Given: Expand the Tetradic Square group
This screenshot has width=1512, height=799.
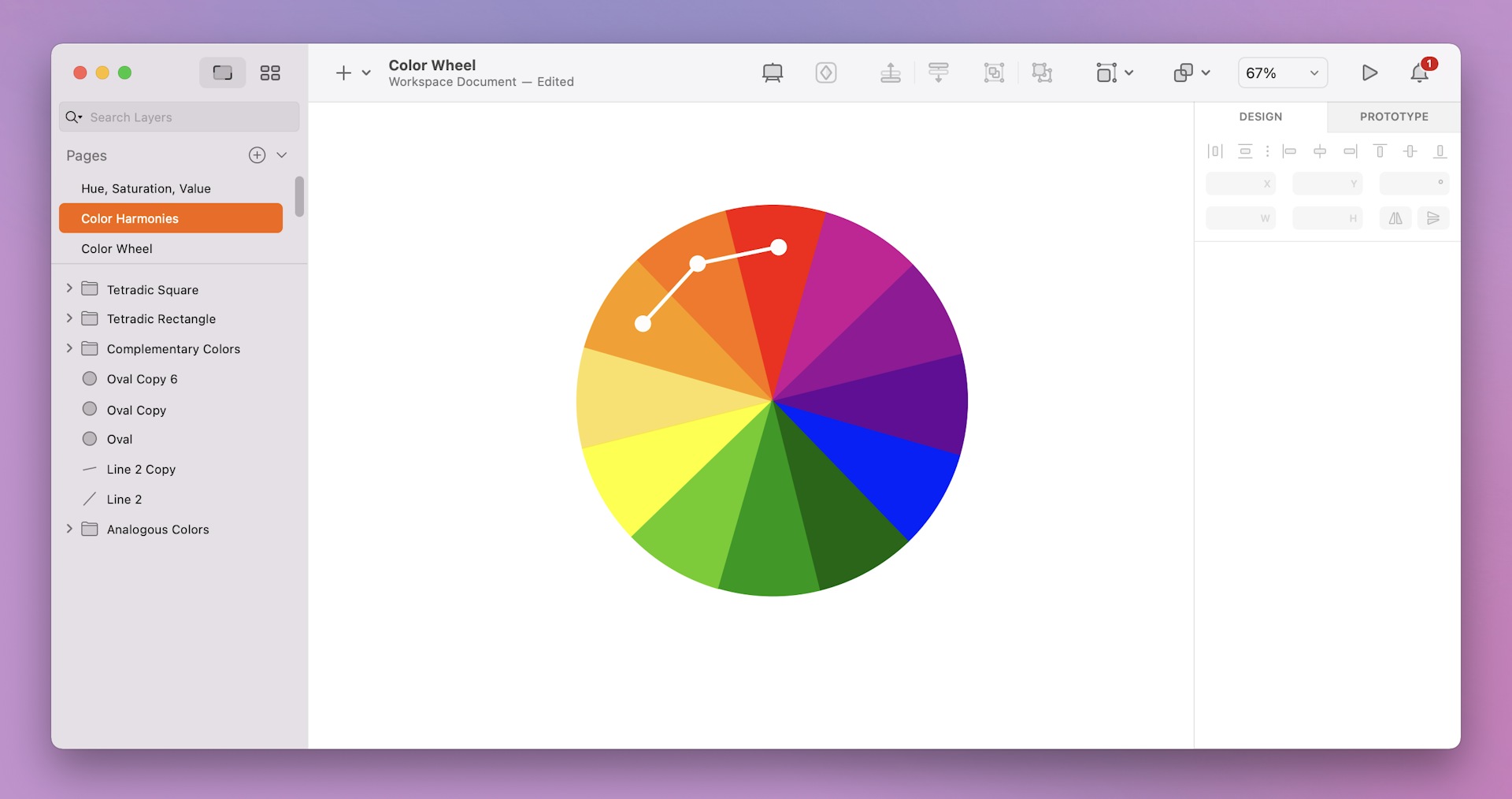Looking at the screenshot, I should (x=69, y=288).
